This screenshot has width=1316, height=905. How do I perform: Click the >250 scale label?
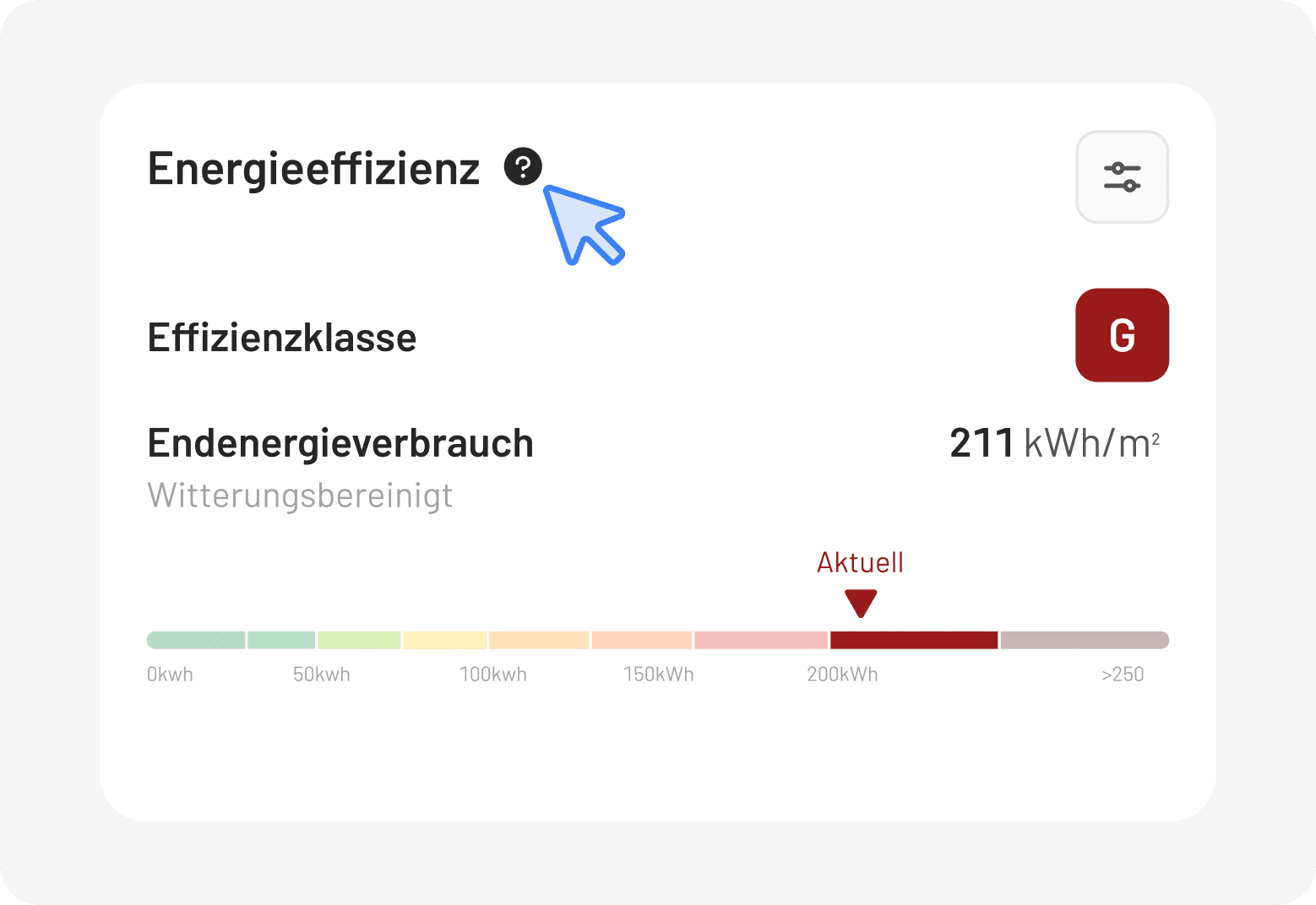click(1122, 675)
